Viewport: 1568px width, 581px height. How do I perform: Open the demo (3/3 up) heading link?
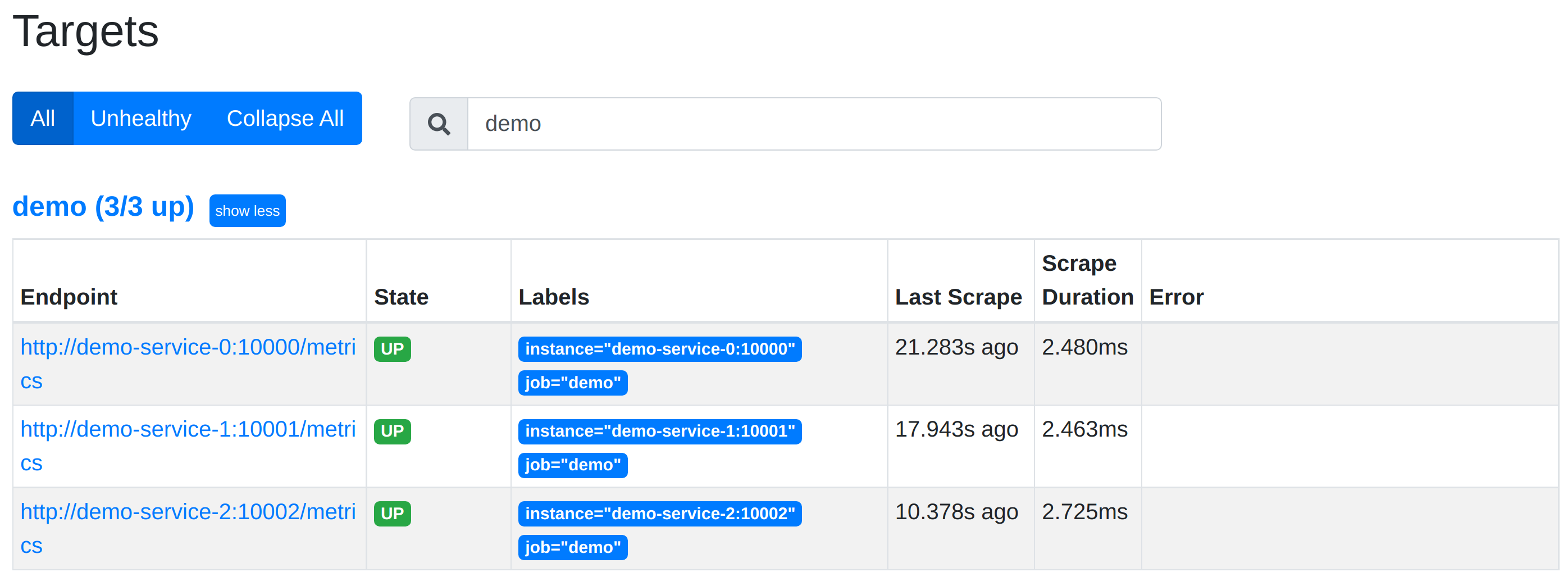point(103,206)
